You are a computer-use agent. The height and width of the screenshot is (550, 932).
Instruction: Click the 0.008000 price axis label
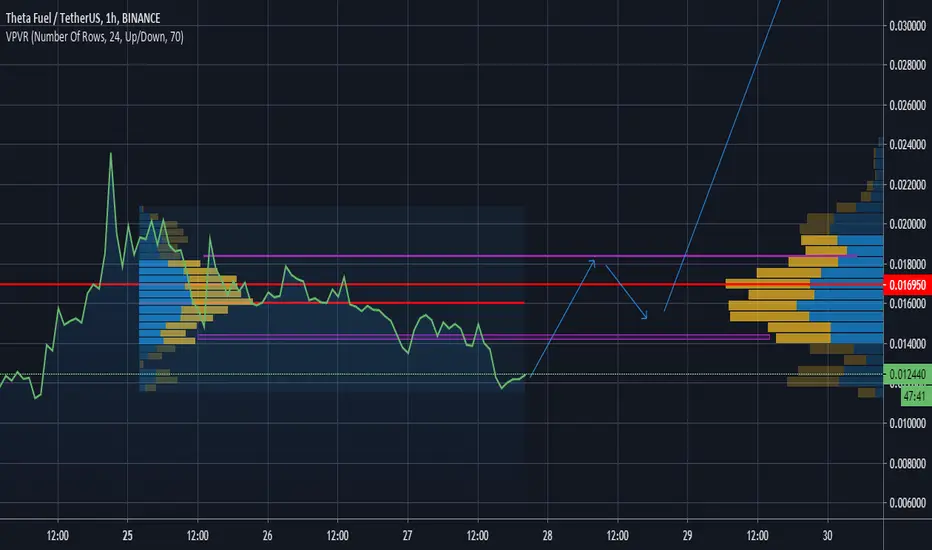click(x=908, y=463)
